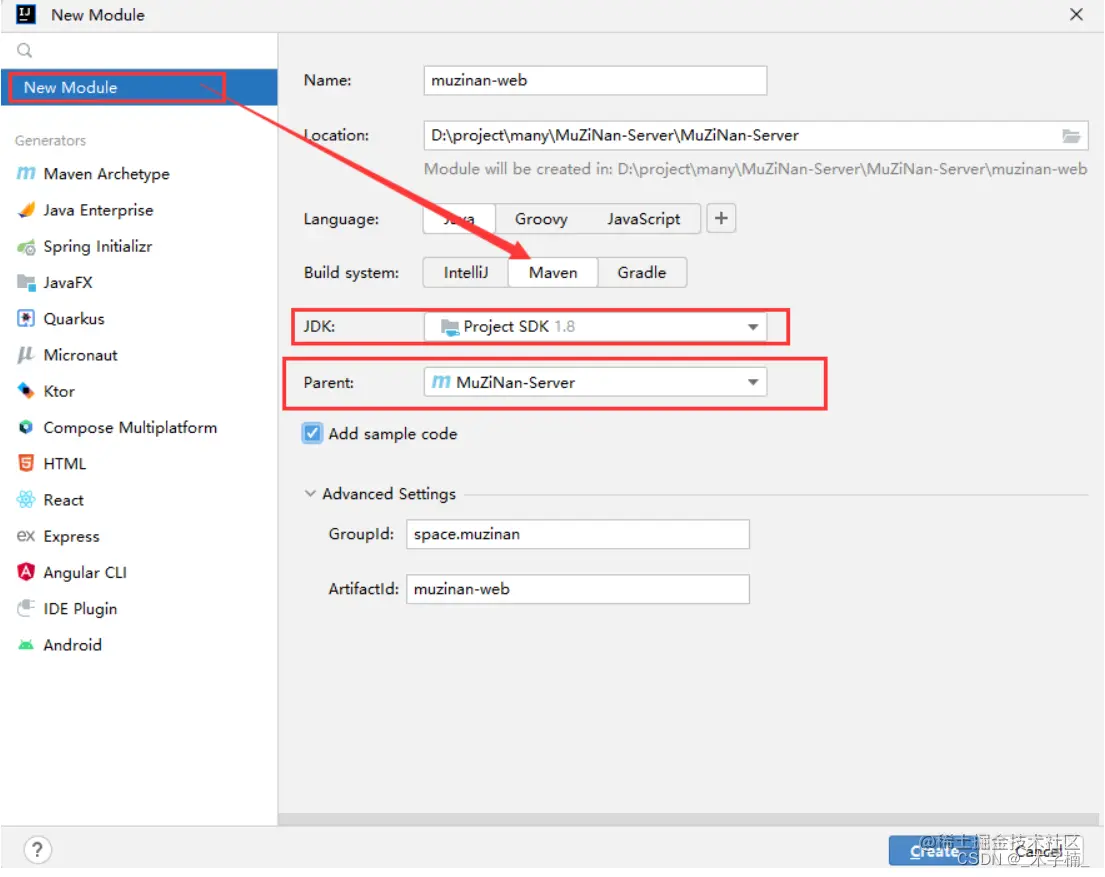
Task: Focus the GroupId field space.muzinan
Action: [x=578, y=534]
